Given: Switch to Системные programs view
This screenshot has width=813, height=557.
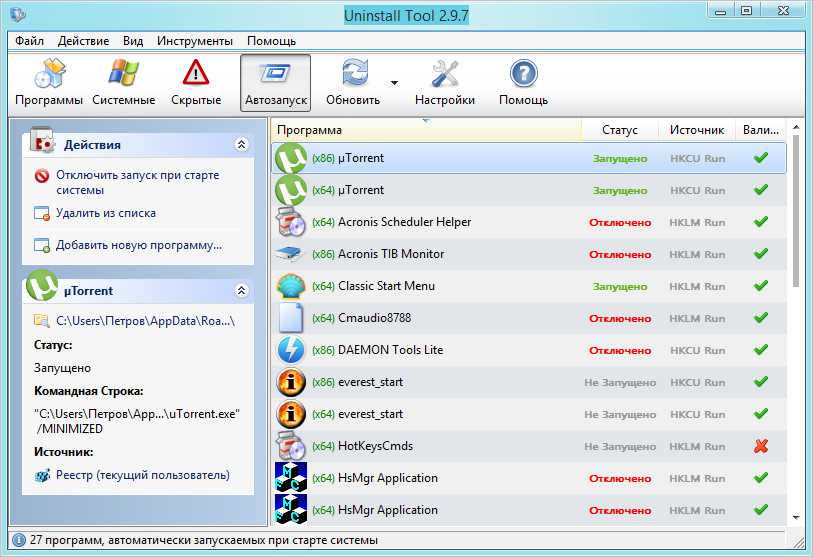Looking at the screenshot, I should [124, 82].
